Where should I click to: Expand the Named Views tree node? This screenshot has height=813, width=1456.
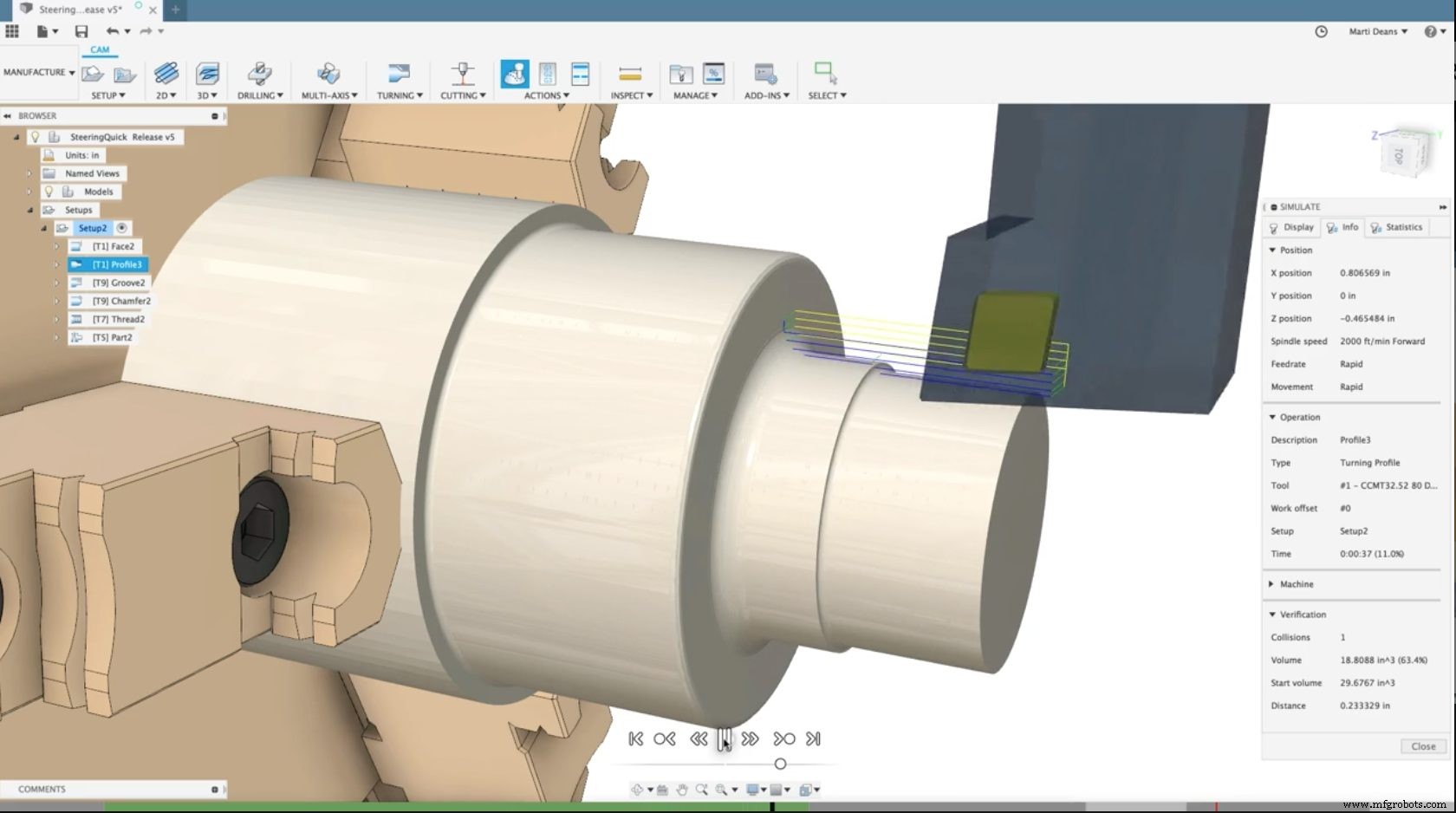29,173
